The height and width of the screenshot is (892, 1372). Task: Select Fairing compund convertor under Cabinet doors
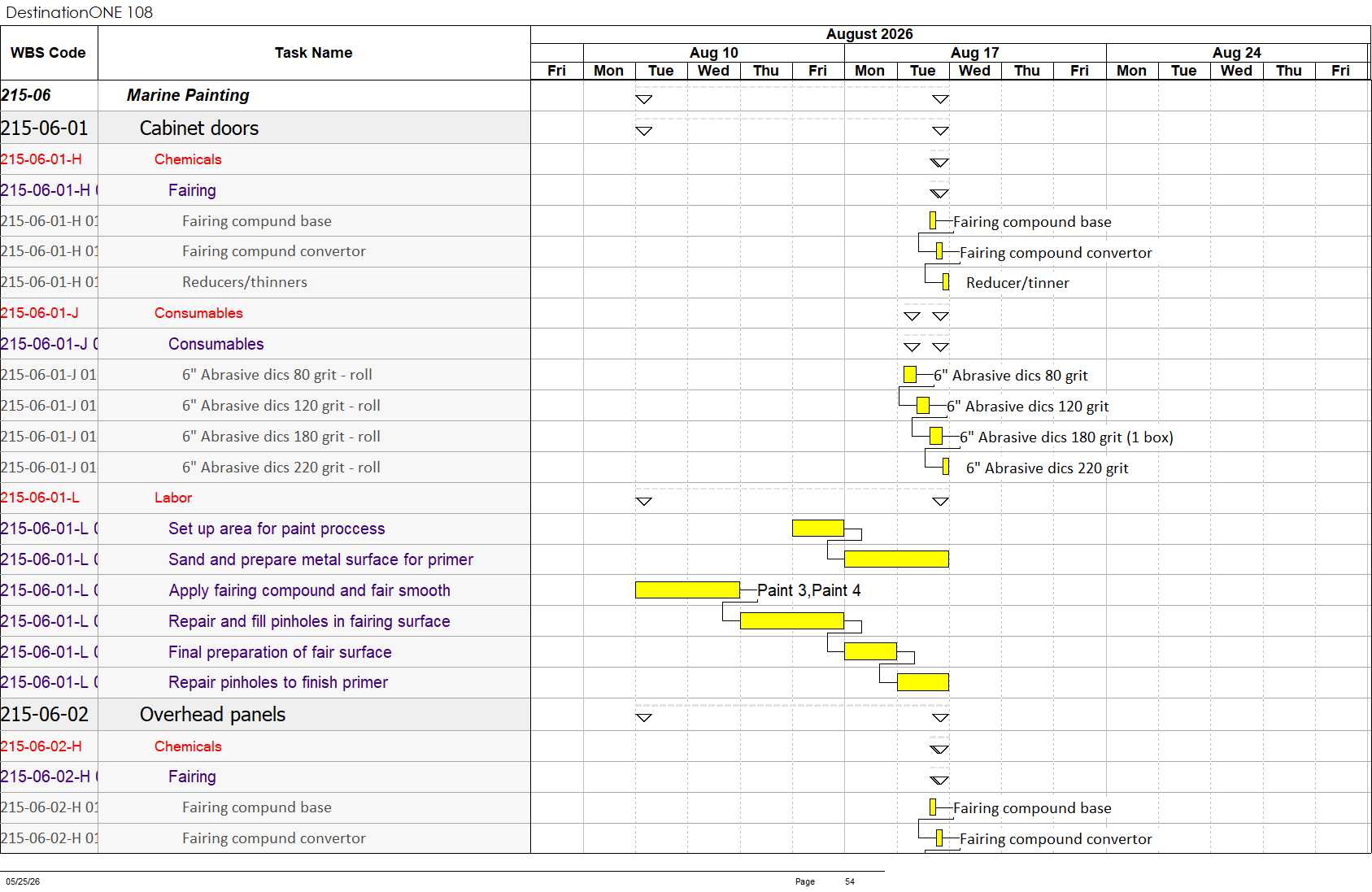[274, 251]
